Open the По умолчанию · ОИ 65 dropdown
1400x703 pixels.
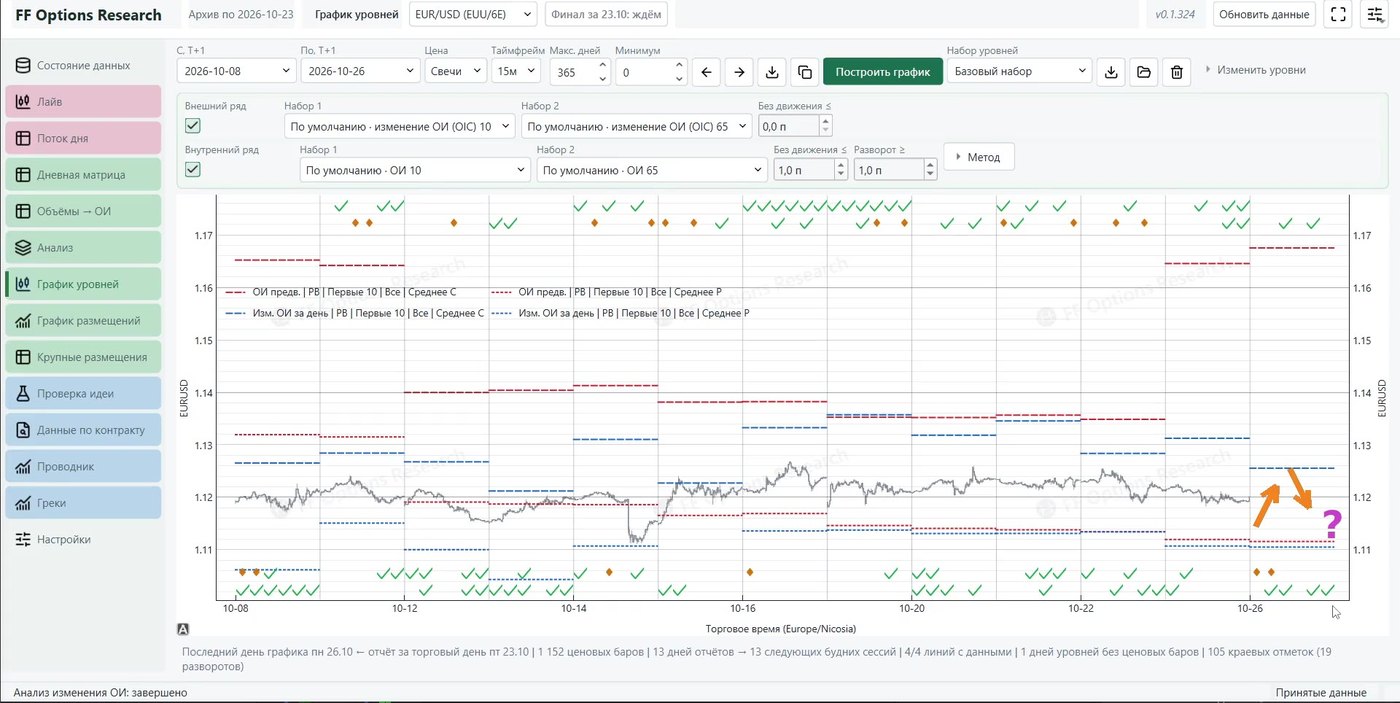pos(652,170)
